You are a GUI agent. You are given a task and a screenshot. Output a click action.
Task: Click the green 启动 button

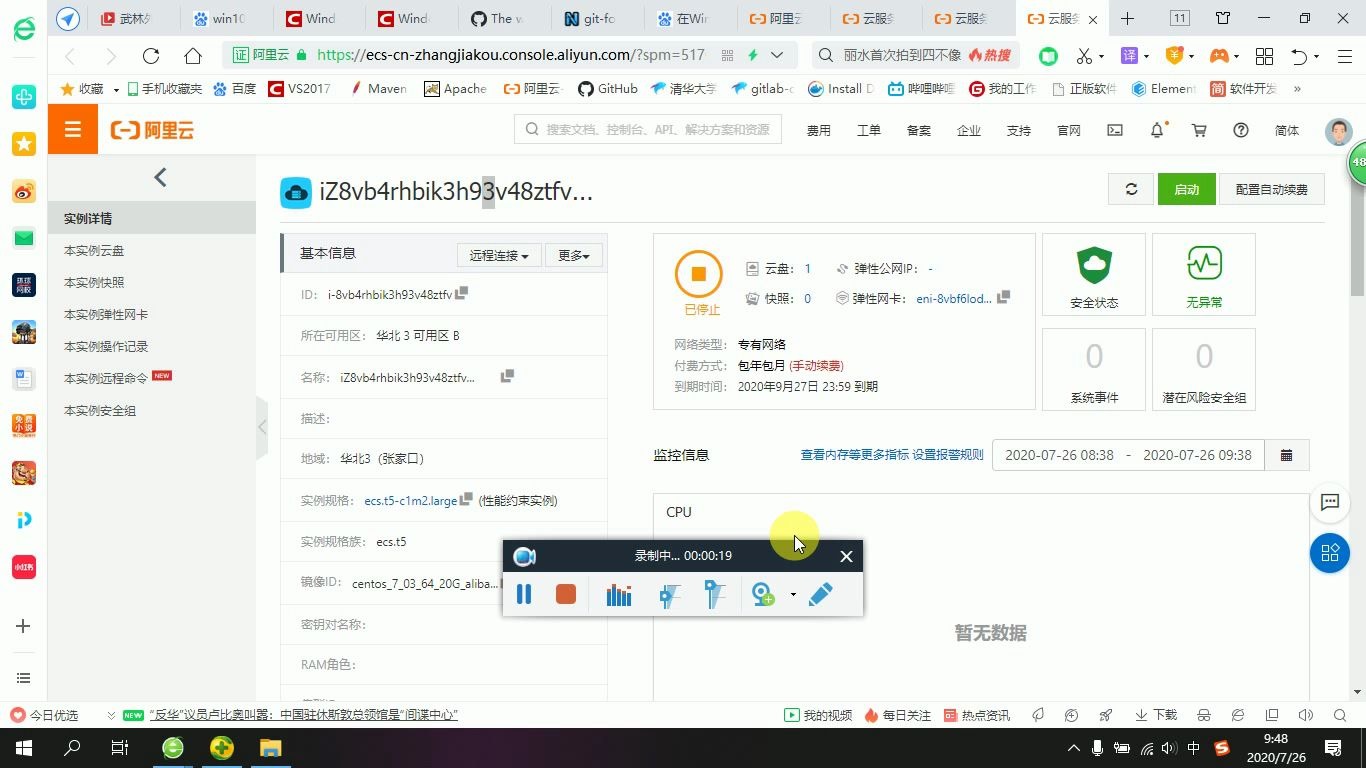pyautogui.click(x=1186, y=188)
